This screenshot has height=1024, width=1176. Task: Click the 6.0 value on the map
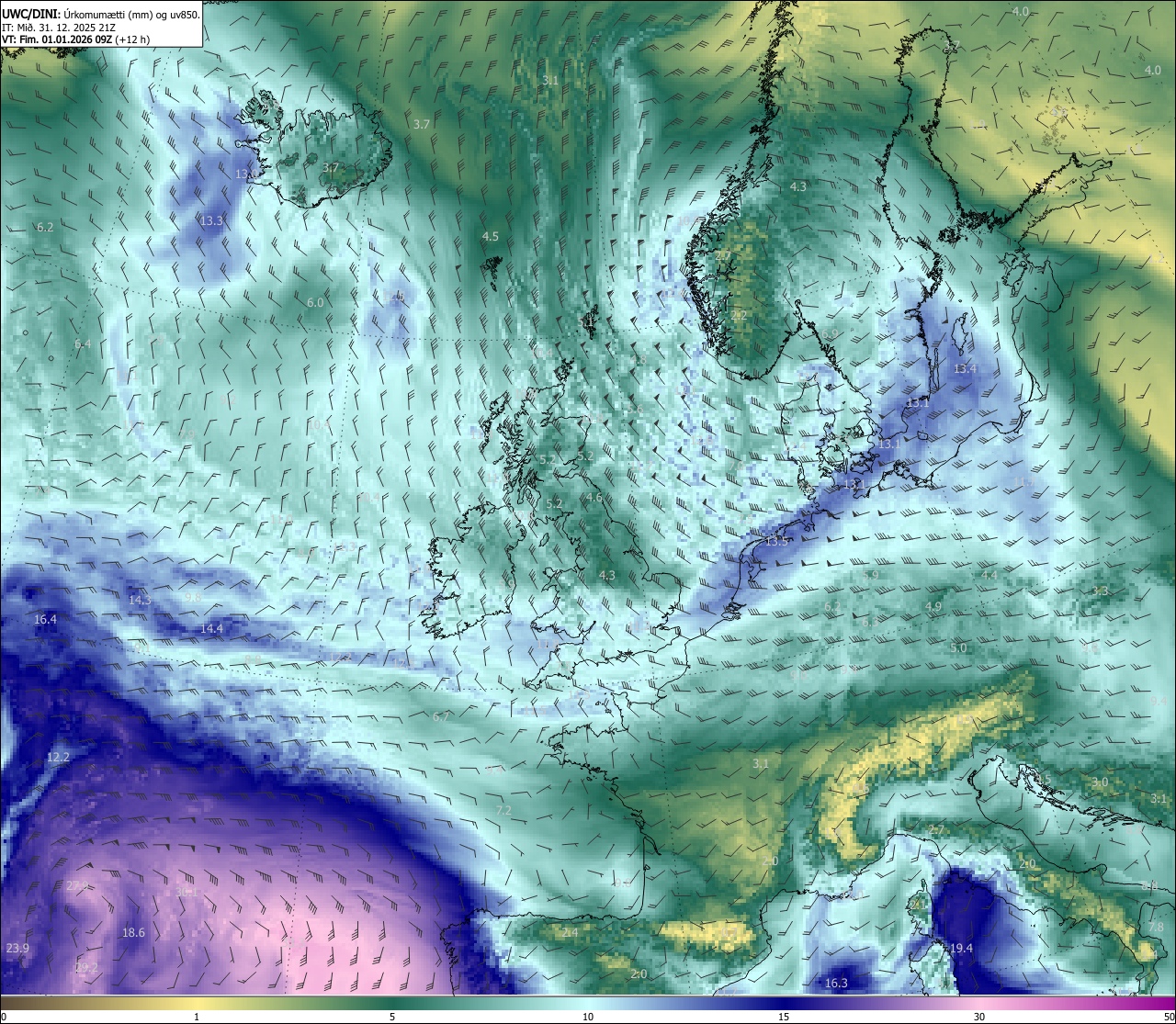point(315,302)
